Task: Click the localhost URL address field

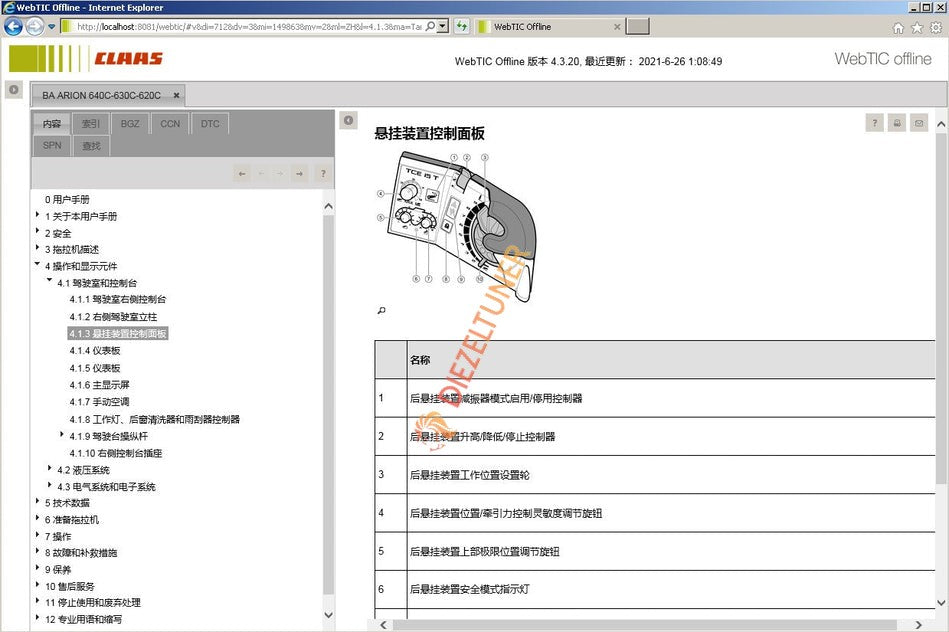Action: [x=249, y=27]
